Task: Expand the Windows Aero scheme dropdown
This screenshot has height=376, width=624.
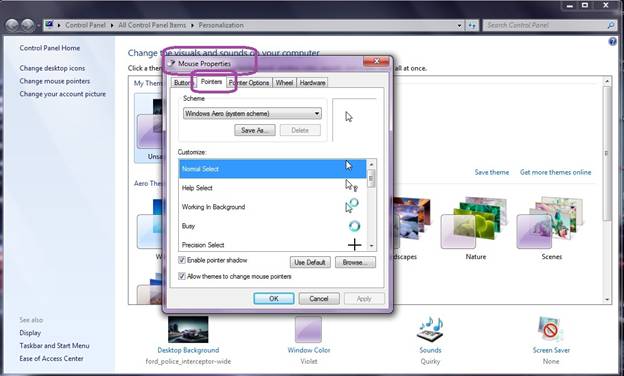Action: [x=317, y=113]
